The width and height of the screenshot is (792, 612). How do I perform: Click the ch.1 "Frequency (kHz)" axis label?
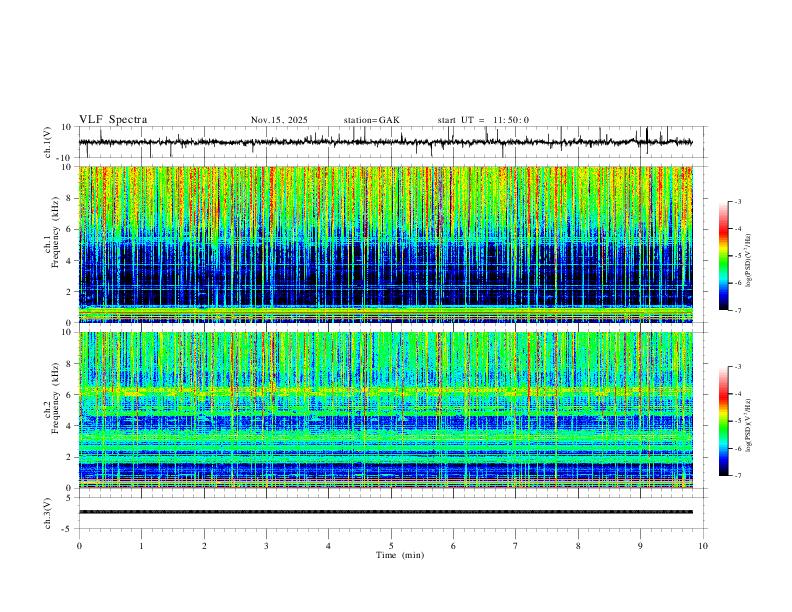pyautogui.click(x=56, y=232)
